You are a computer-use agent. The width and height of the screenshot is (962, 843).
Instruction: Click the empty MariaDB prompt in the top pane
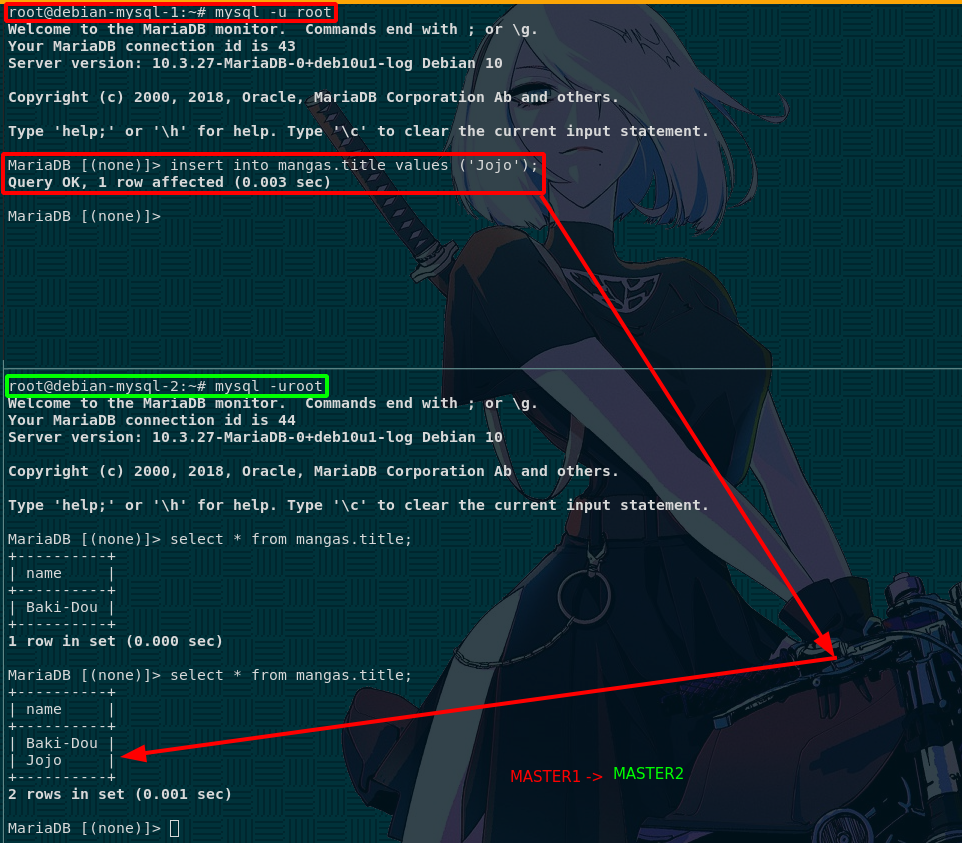(x=84, y=217)
